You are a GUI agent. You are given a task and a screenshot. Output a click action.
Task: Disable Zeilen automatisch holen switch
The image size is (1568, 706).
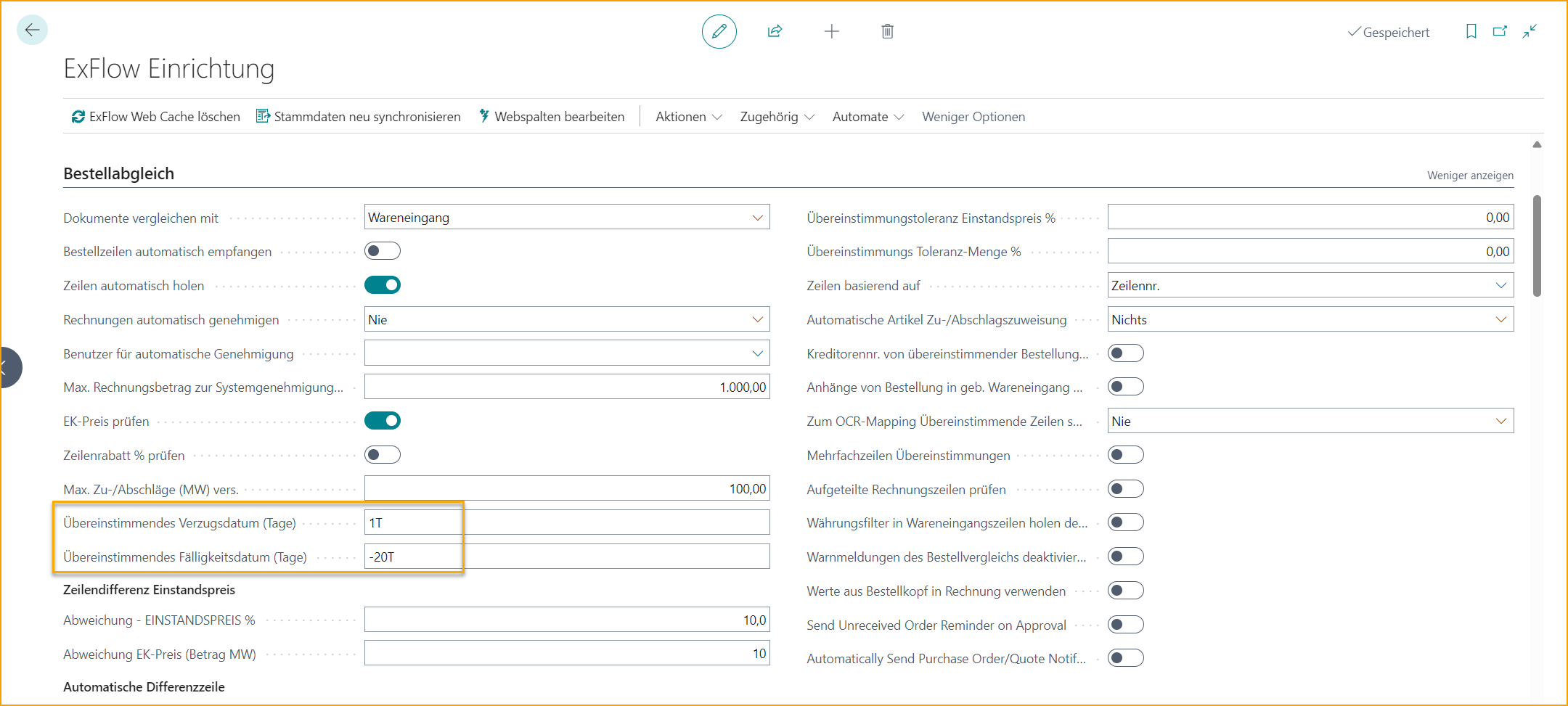tap(383, 285)
